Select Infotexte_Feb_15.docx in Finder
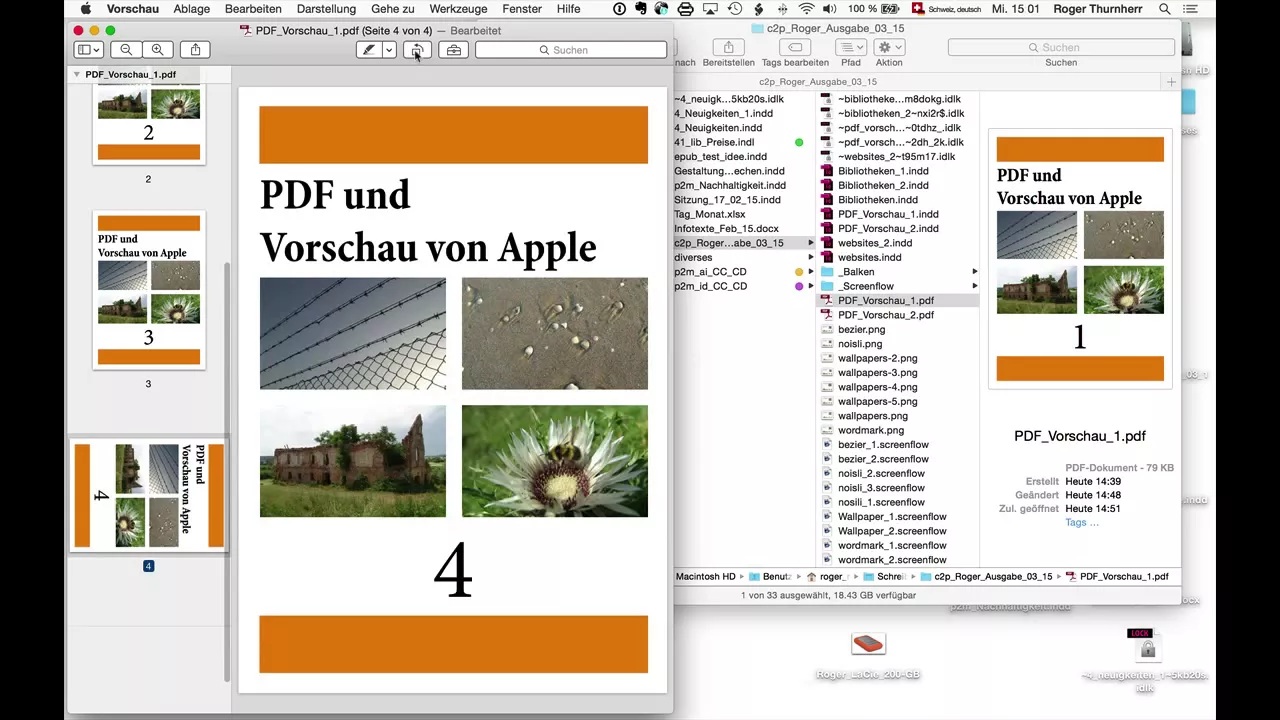The image size is (1280, 720). point(726,229)
